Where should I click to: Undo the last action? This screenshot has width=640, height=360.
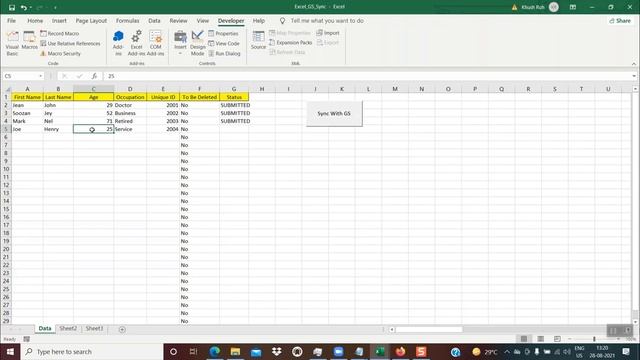pyautogui.click(x=23, y=7)
